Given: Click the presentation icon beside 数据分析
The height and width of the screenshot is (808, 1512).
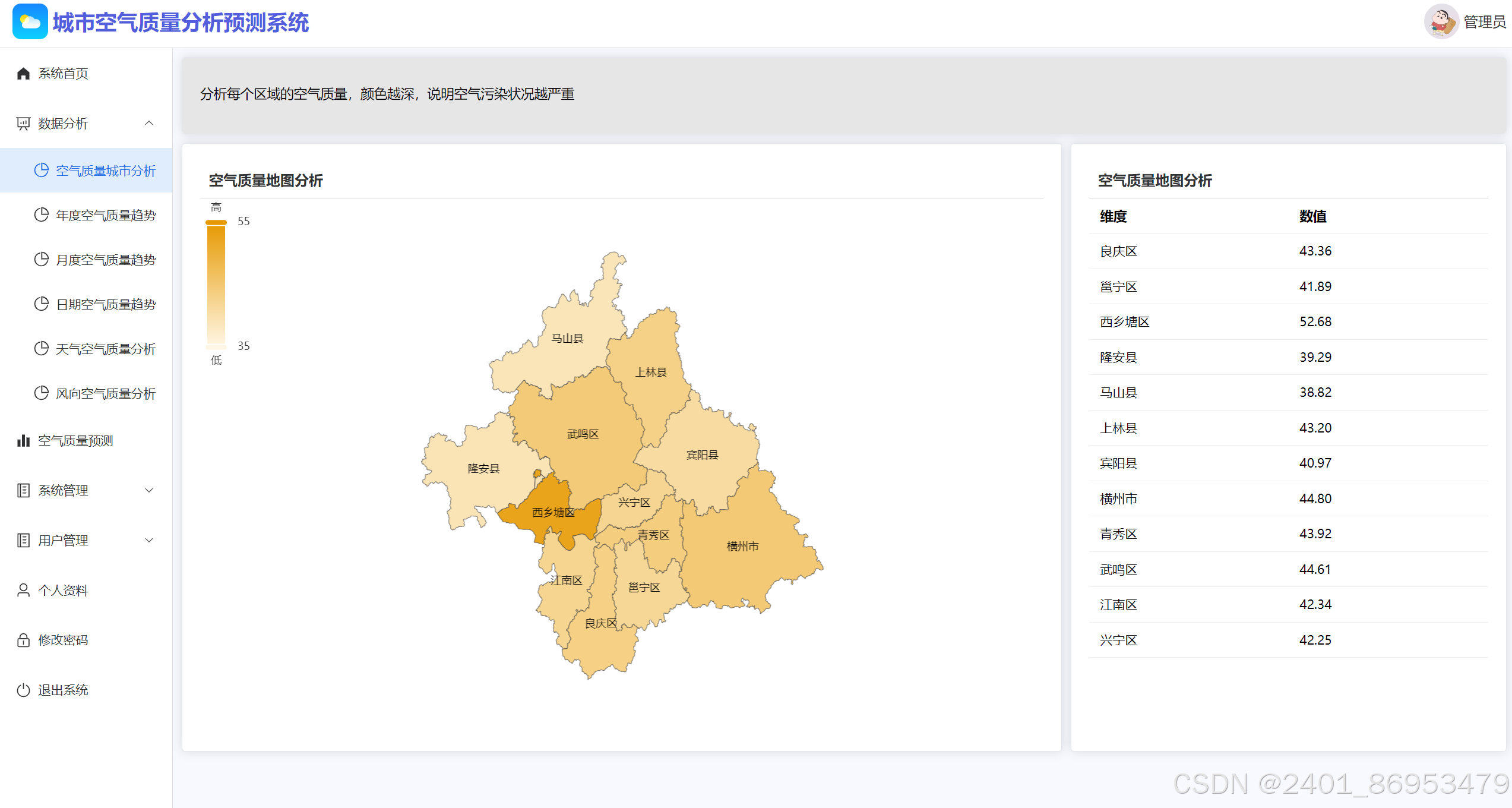Looking at the screenshot, I should coord(23,123).
